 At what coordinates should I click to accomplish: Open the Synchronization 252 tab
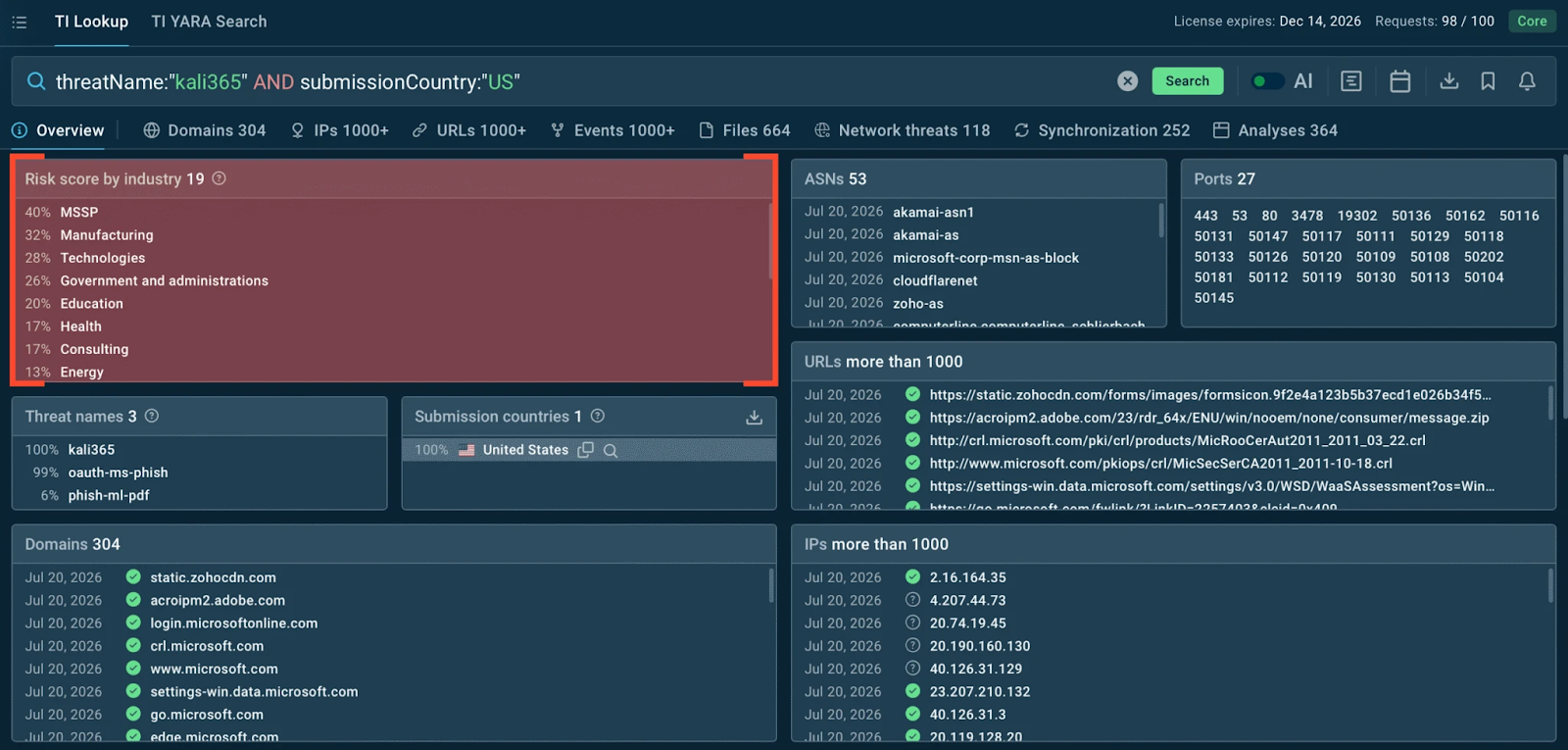[x=1102, y=130]
